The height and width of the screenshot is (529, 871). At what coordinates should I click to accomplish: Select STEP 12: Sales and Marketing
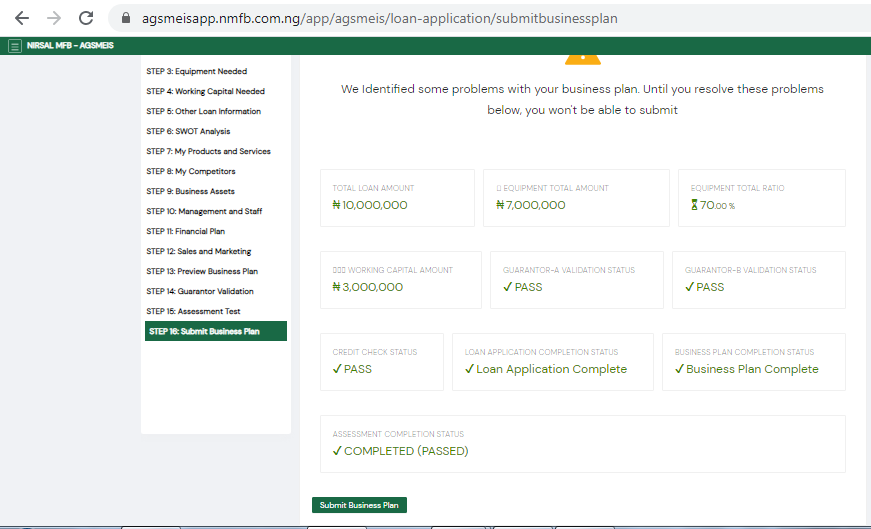(x=198, y=251)
